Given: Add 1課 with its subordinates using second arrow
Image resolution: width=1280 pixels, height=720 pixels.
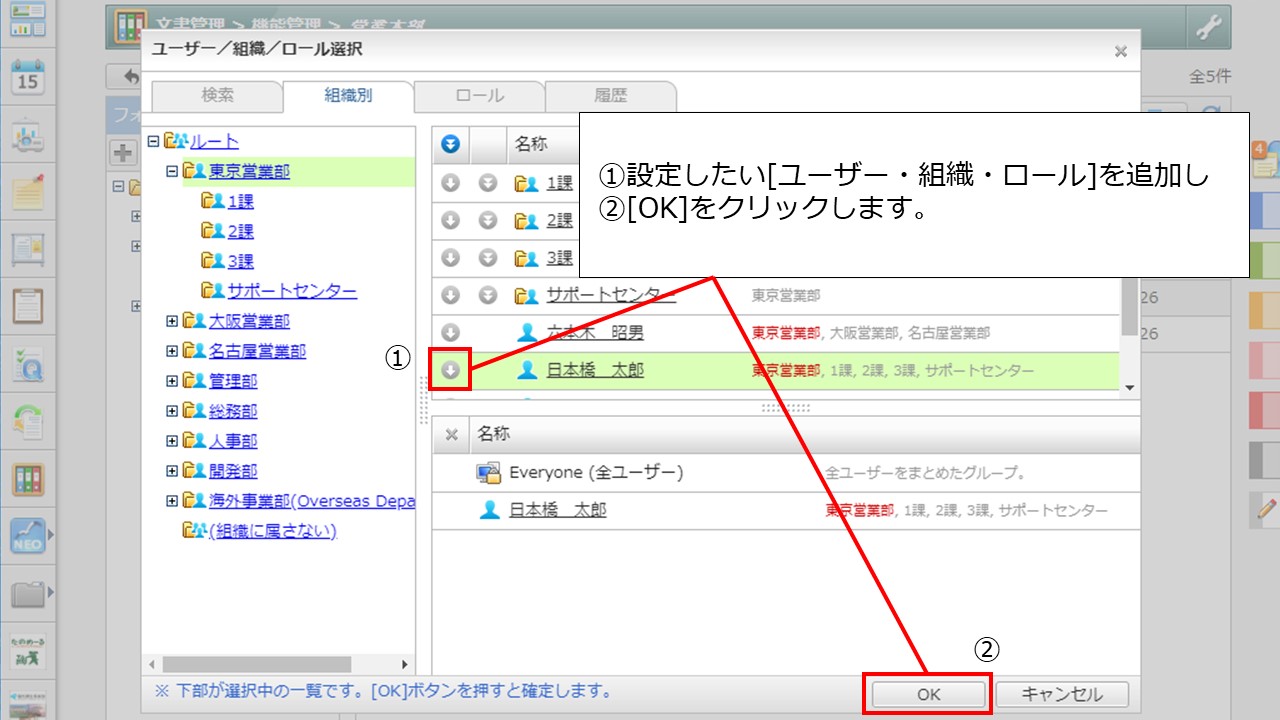Looking at the screenshot, I should (x=487, y=183).
